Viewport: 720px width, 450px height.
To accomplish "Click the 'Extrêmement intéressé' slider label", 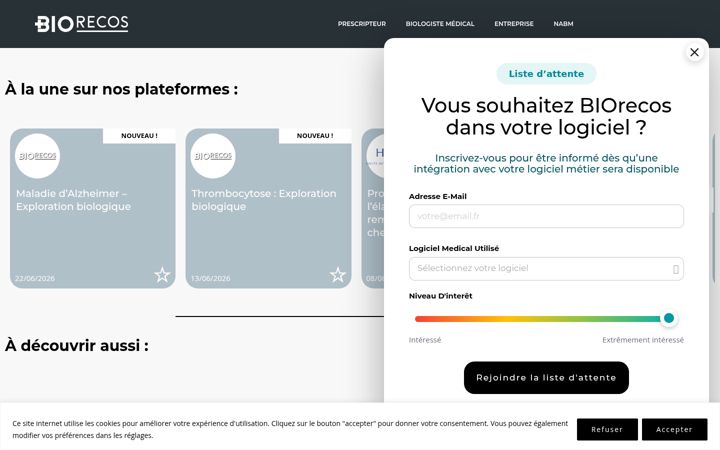I will [x=643, y=340].
